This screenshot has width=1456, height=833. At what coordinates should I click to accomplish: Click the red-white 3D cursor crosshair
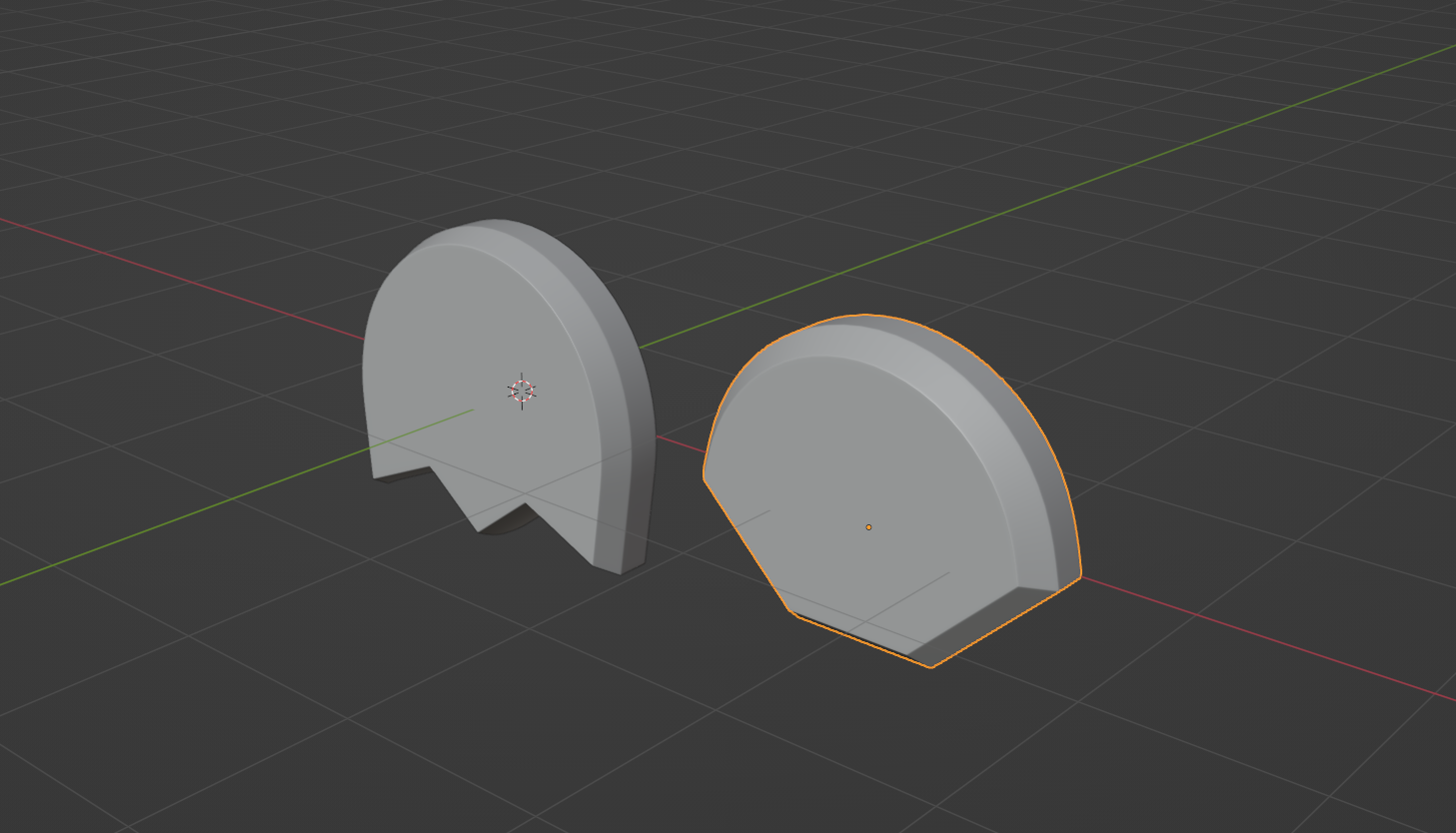tap(522, 392)
